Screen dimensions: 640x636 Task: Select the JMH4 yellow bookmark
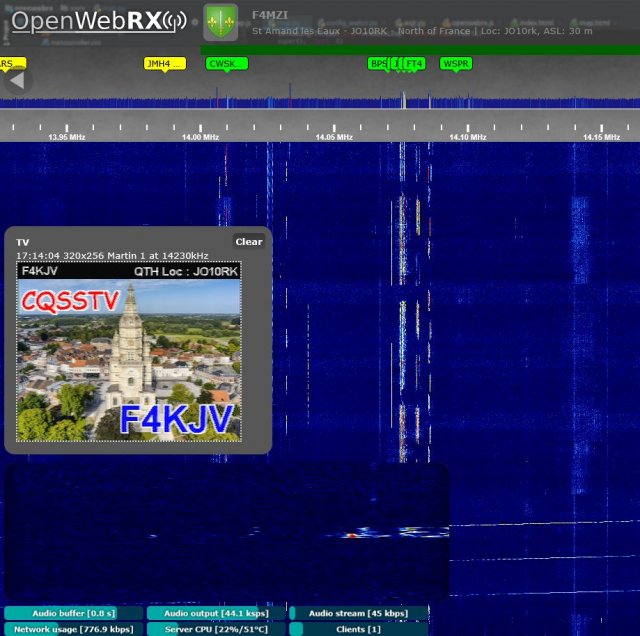click(x=165, y=64)
